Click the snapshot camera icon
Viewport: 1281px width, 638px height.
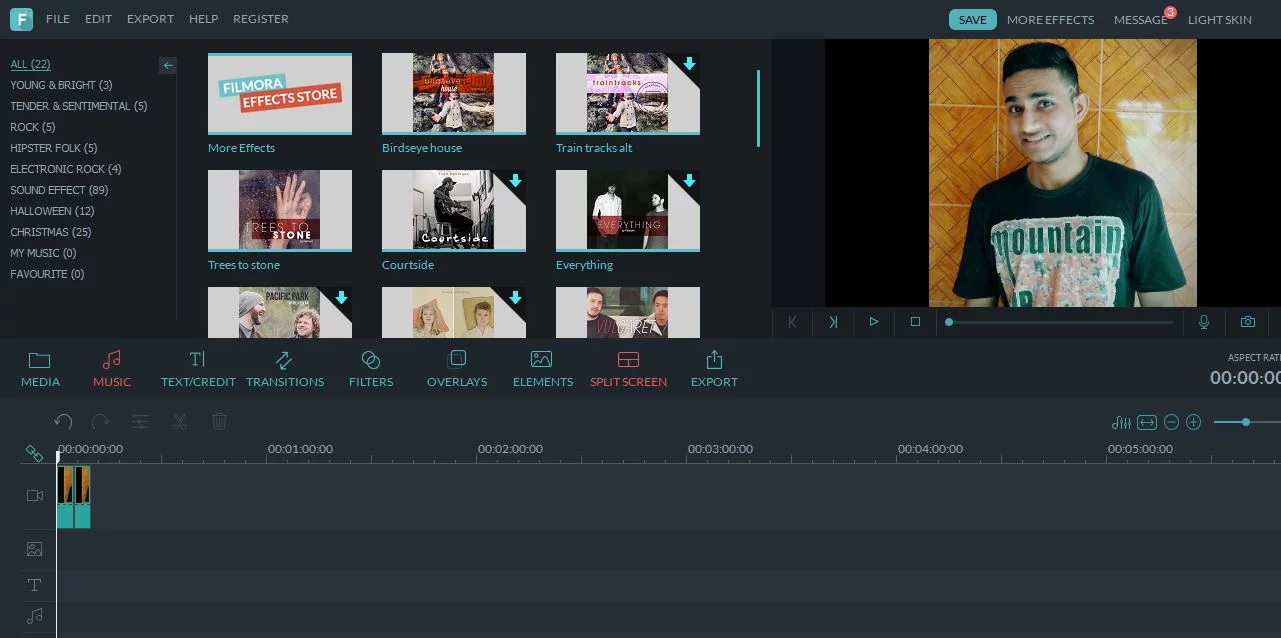pos(1247,322)
